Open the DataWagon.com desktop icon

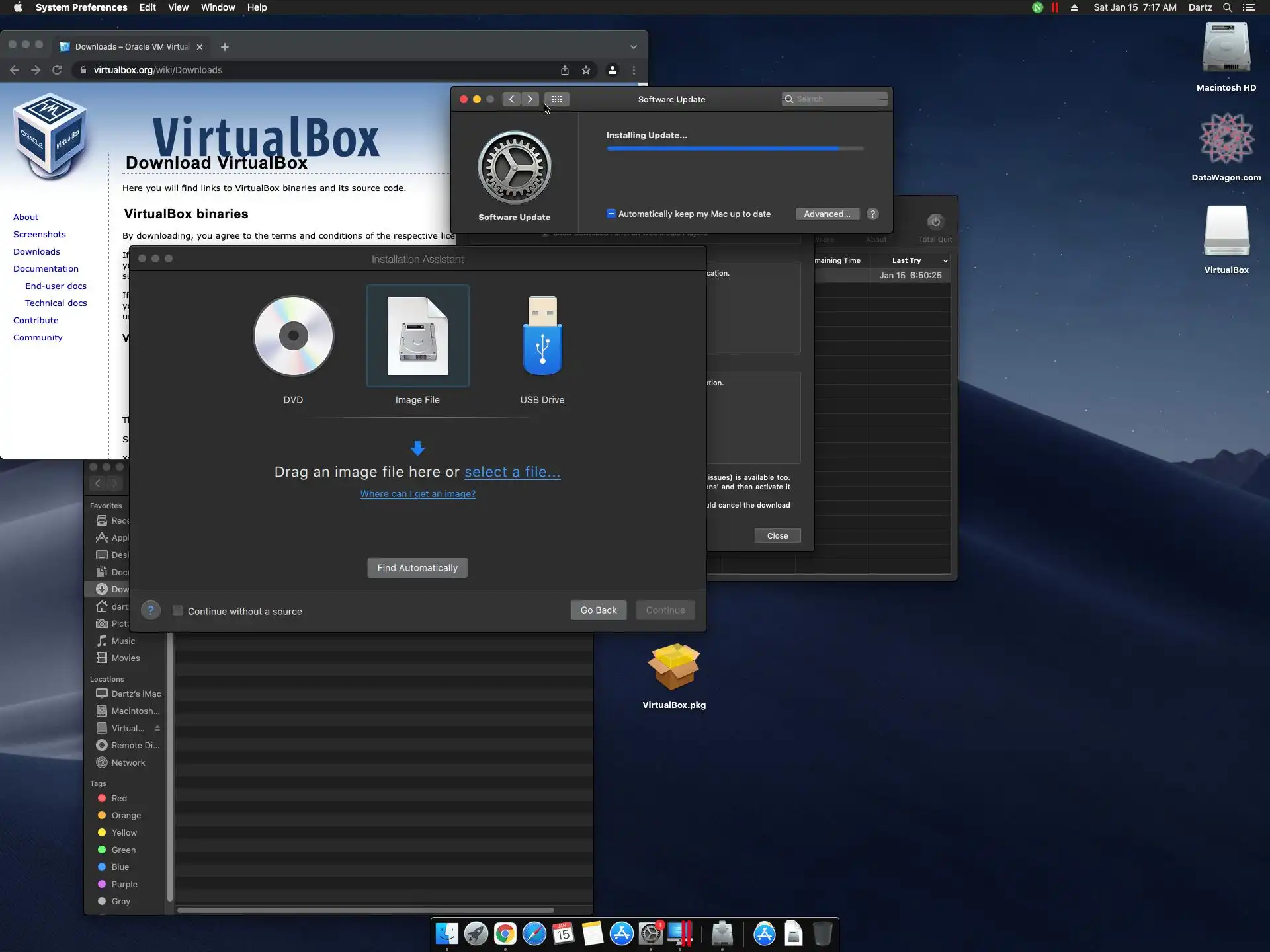(x=1226, y=139)
